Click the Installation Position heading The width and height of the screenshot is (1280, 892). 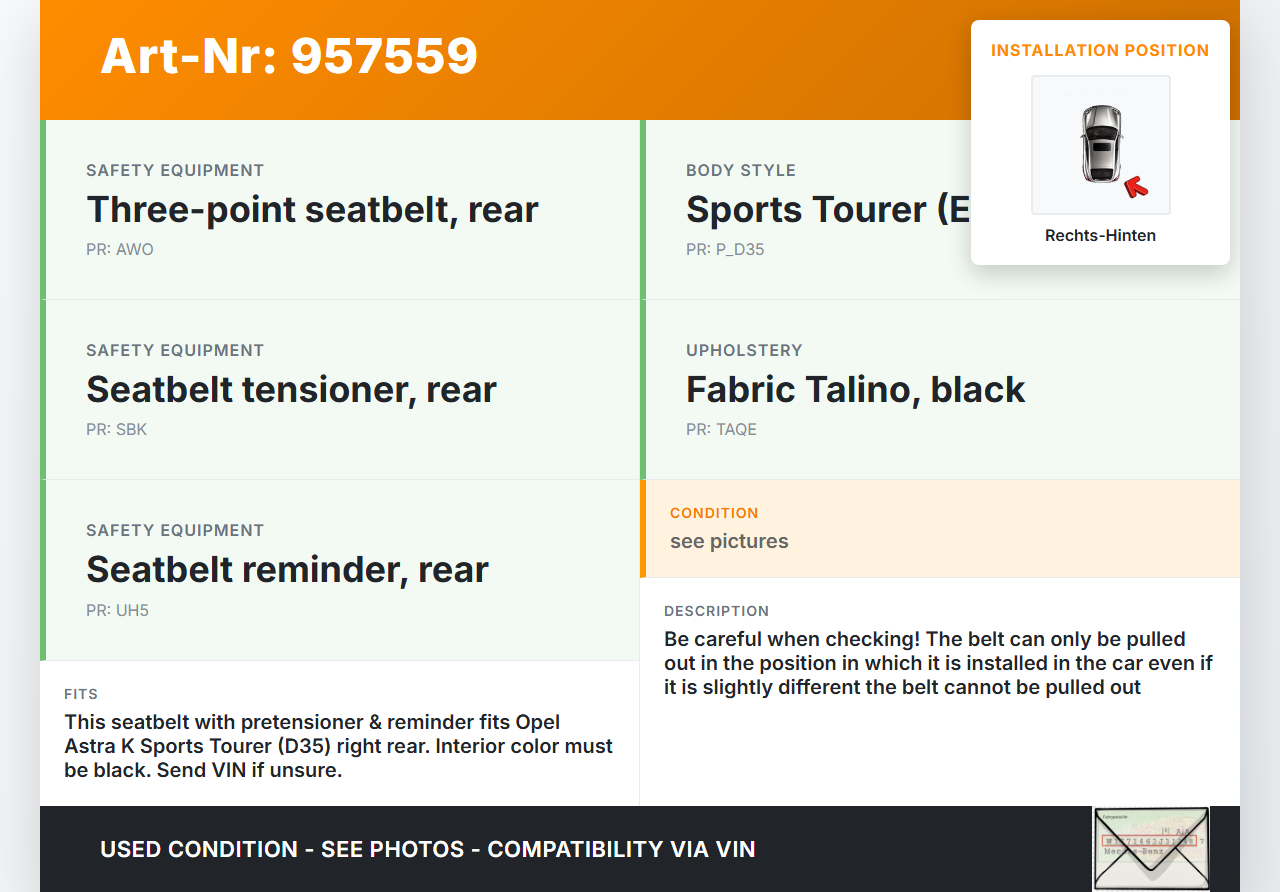pyautogui.click(x=1100, y=50)
